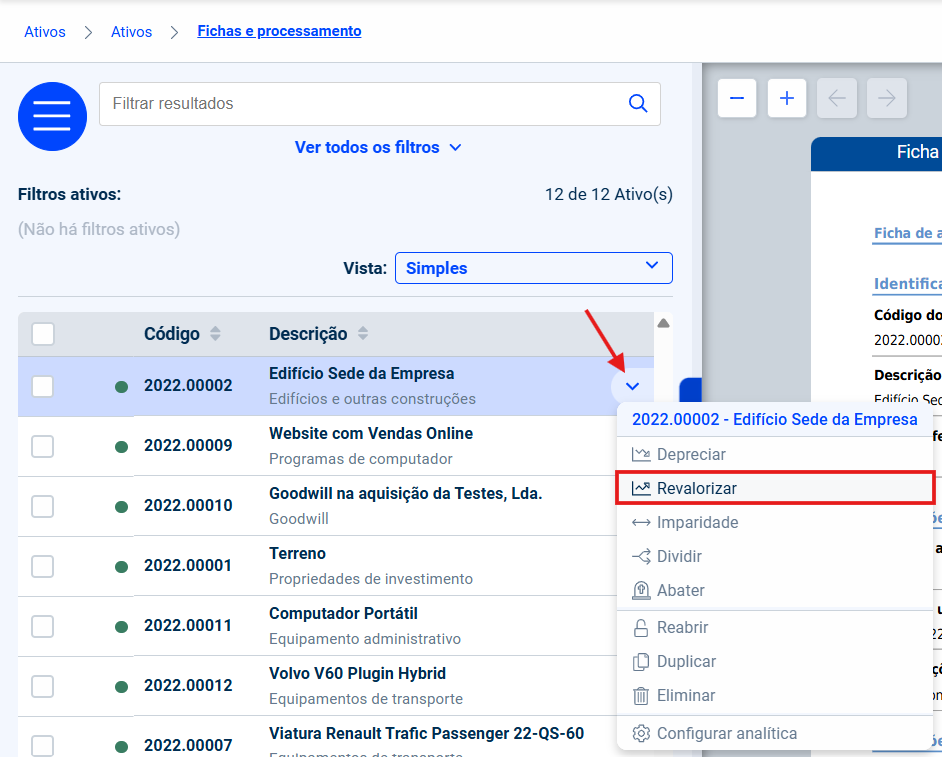Click green status dot of 2022.00002
The height and width of the screenshot is (757, 942).
tap(121, 386)
